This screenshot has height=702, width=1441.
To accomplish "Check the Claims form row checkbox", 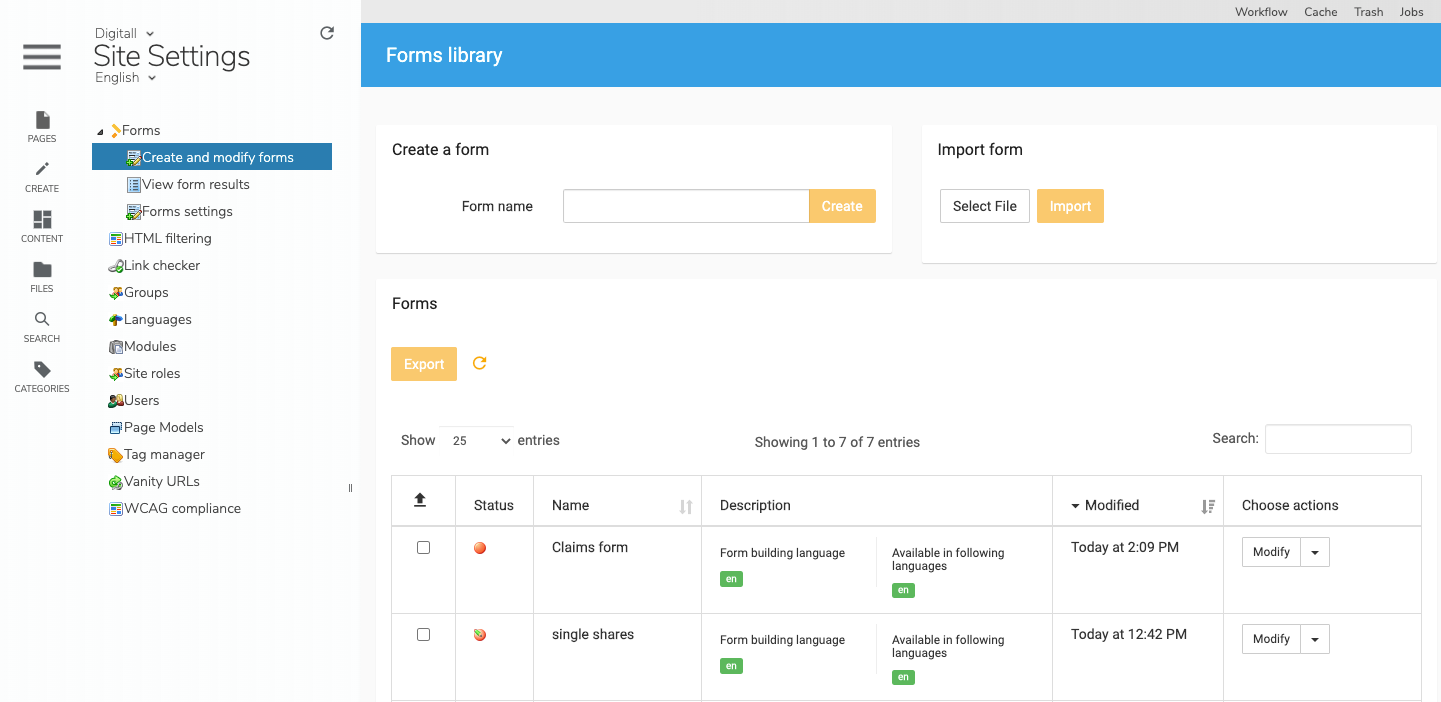I will 423,548.
